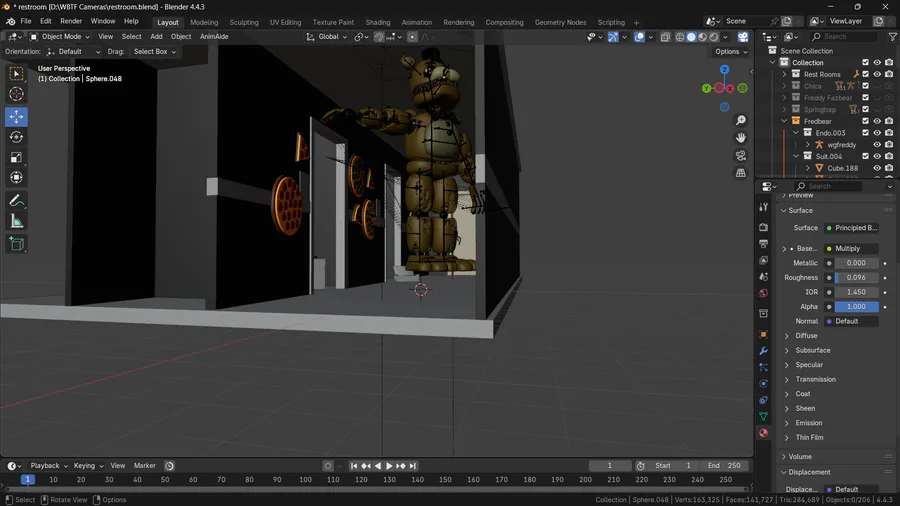Select the Select Box tool
900x506 pixels.
tap(17, 73)
